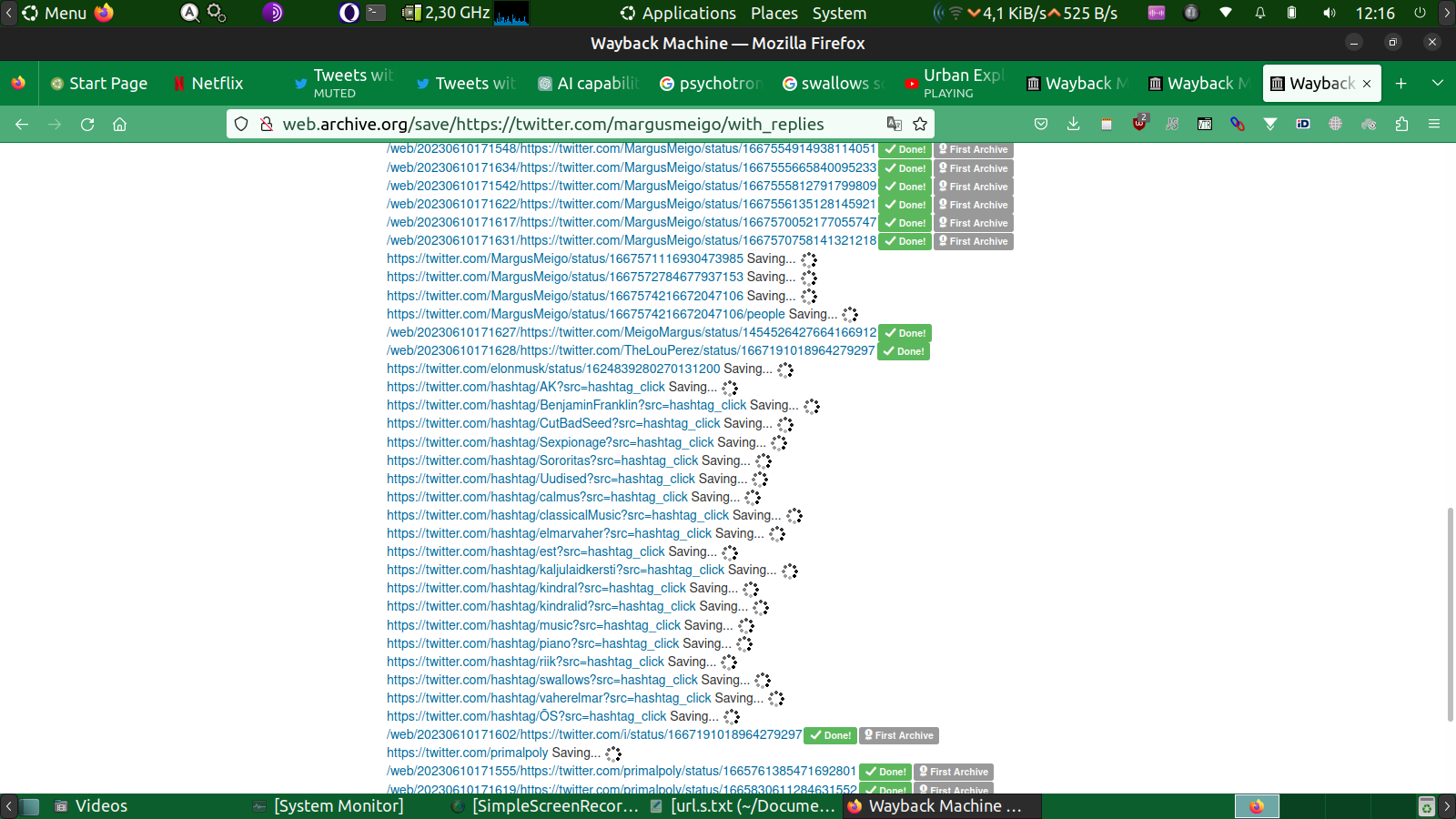This screenshot has height=819, width=1456.
Task: Open the translate page icon
Action: tap(895, 124)
